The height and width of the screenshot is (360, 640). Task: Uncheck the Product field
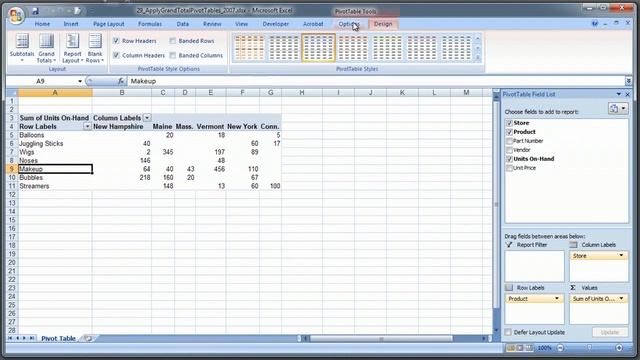(509, 132)
